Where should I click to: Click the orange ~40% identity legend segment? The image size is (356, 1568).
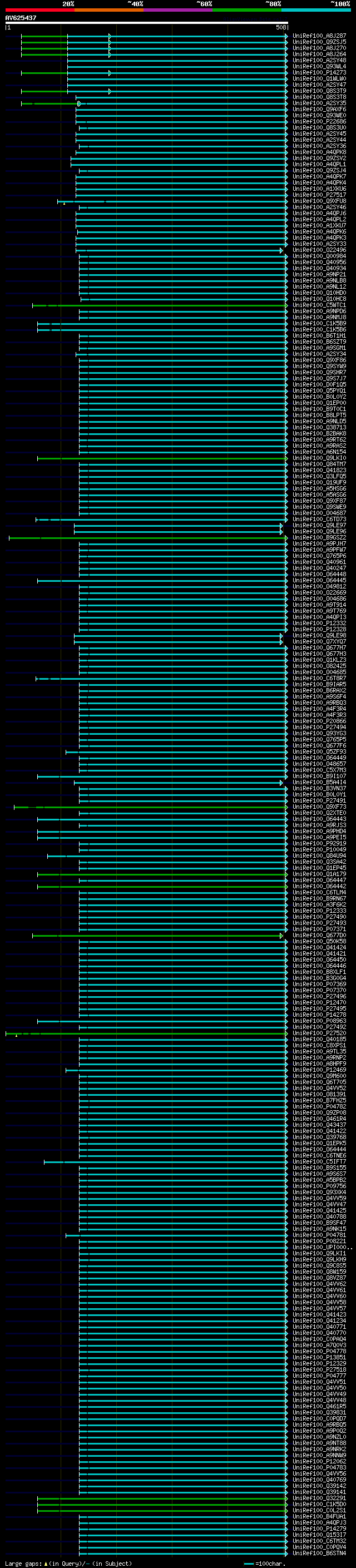(109, 10)
